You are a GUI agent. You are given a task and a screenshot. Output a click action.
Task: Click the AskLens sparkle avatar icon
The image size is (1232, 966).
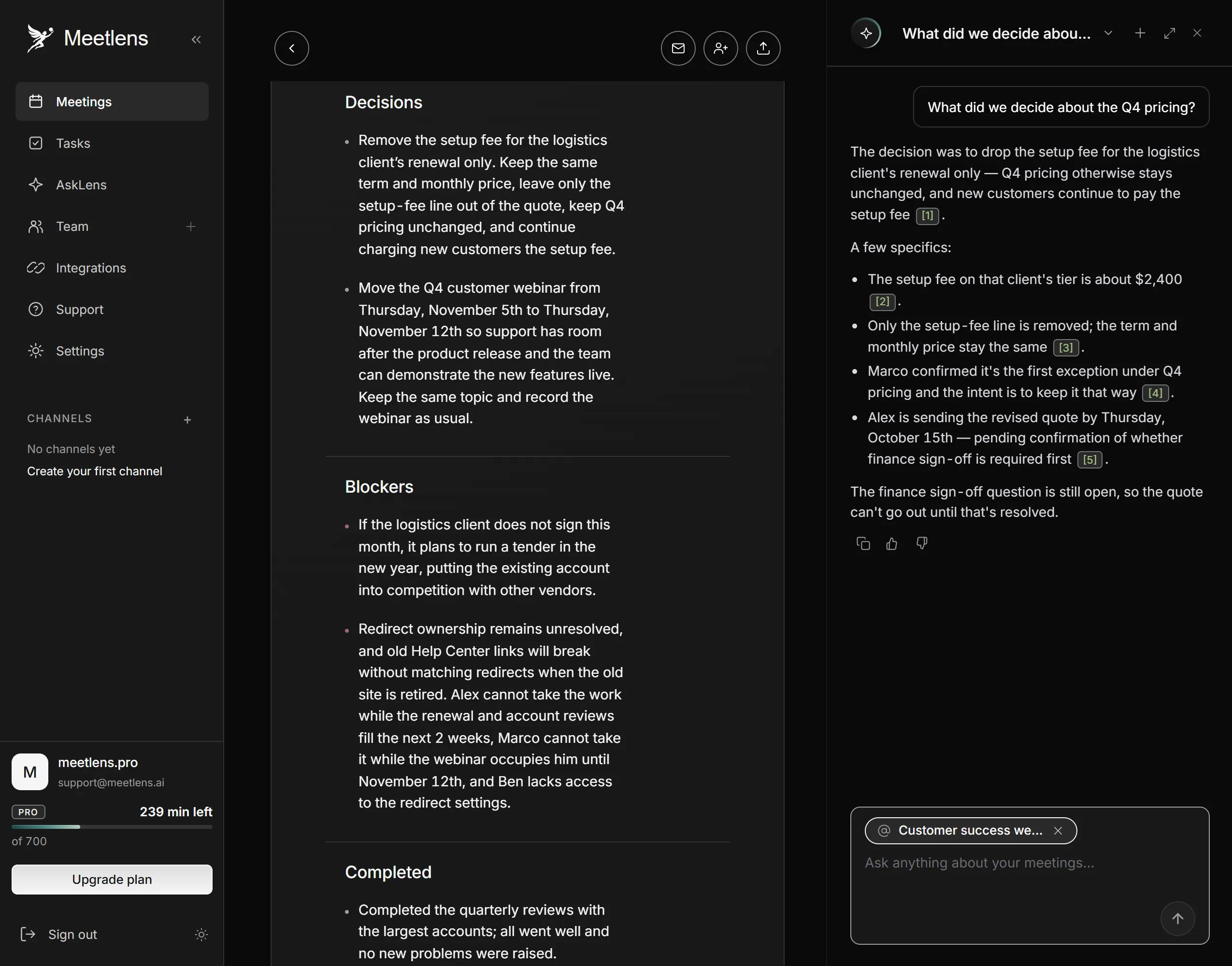point(866,33)
